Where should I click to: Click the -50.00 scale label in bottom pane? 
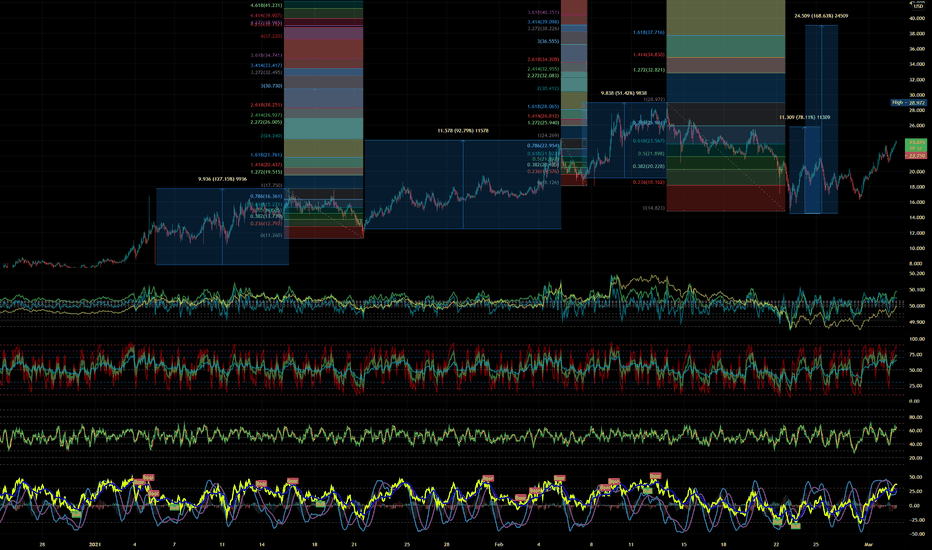[x=917, y=534]
